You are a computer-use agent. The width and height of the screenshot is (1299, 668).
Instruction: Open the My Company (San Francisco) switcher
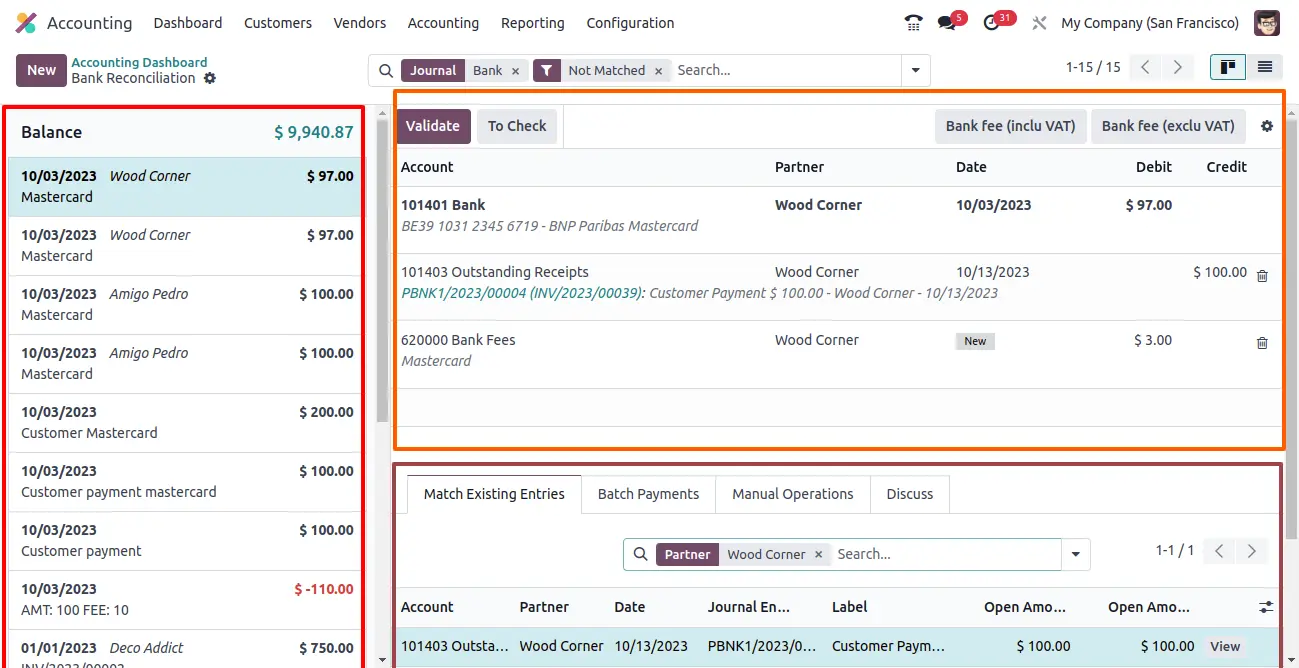click(x=1150, y=23)
